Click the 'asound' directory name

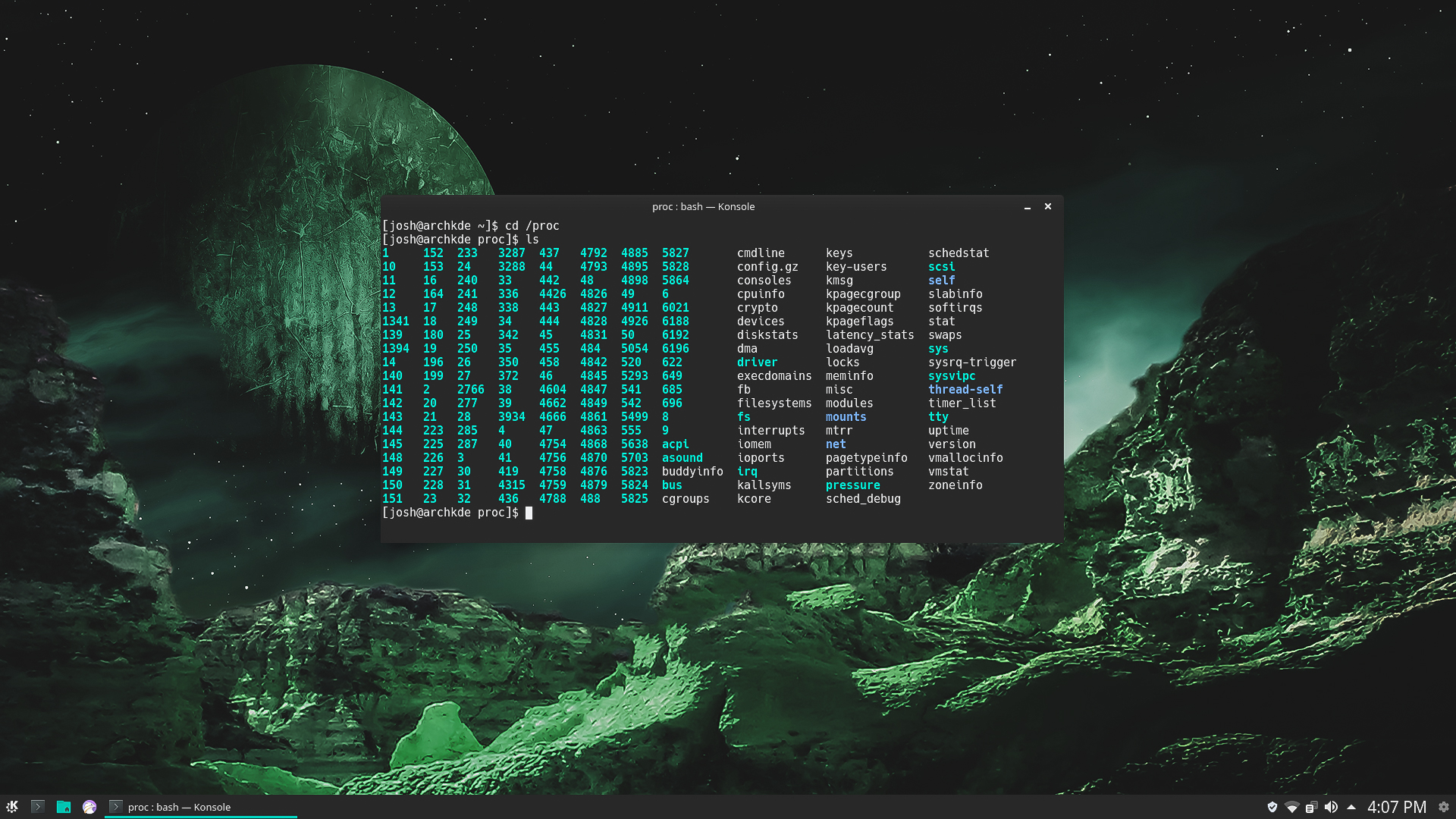click(x=682, y=458)
